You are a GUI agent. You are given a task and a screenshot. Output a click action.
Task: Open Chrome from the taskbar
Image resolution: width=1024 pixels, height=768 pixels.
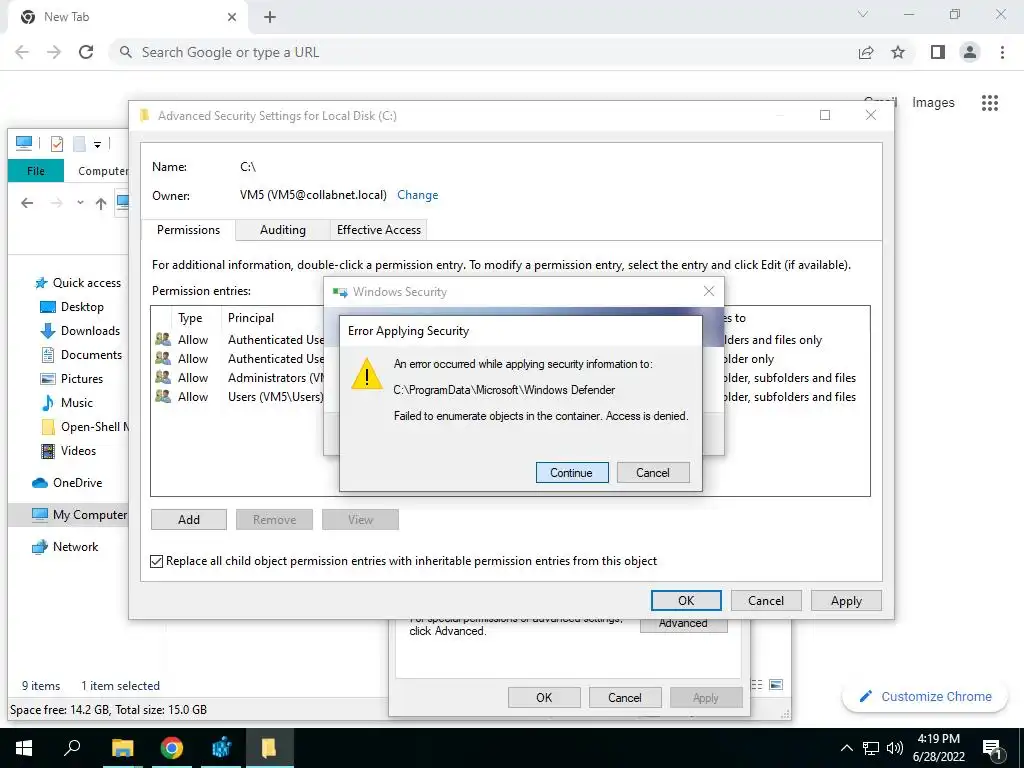click(x=172, y=748)
